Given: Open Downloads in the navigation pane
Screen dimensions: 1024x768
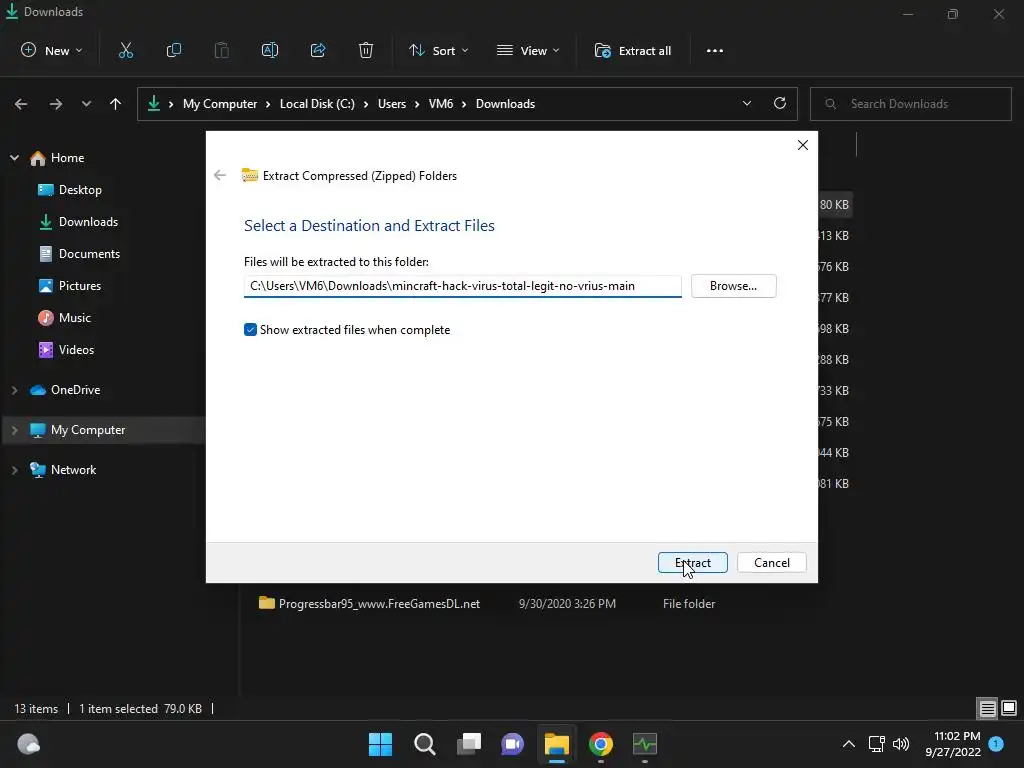Looking at the screenshot, I should click(x=78, y=221).
